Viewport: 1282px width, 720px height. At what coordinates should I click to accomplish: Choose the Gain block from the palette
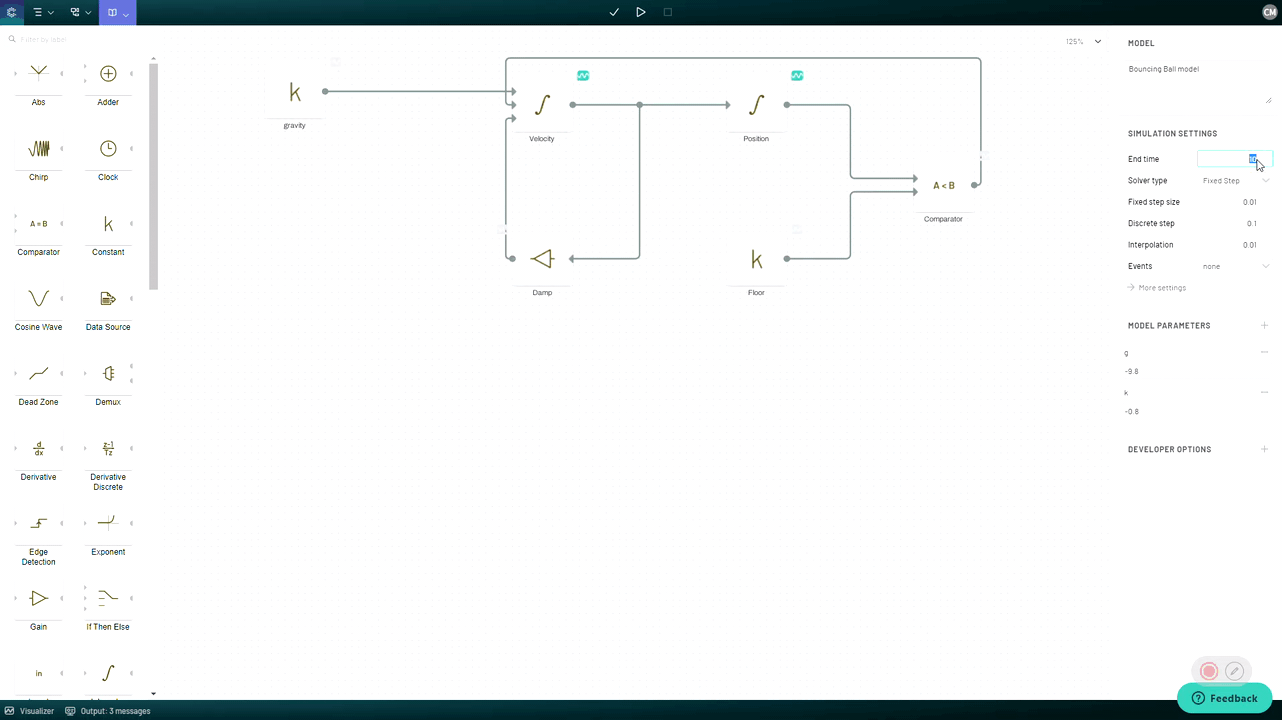[38, 598]
